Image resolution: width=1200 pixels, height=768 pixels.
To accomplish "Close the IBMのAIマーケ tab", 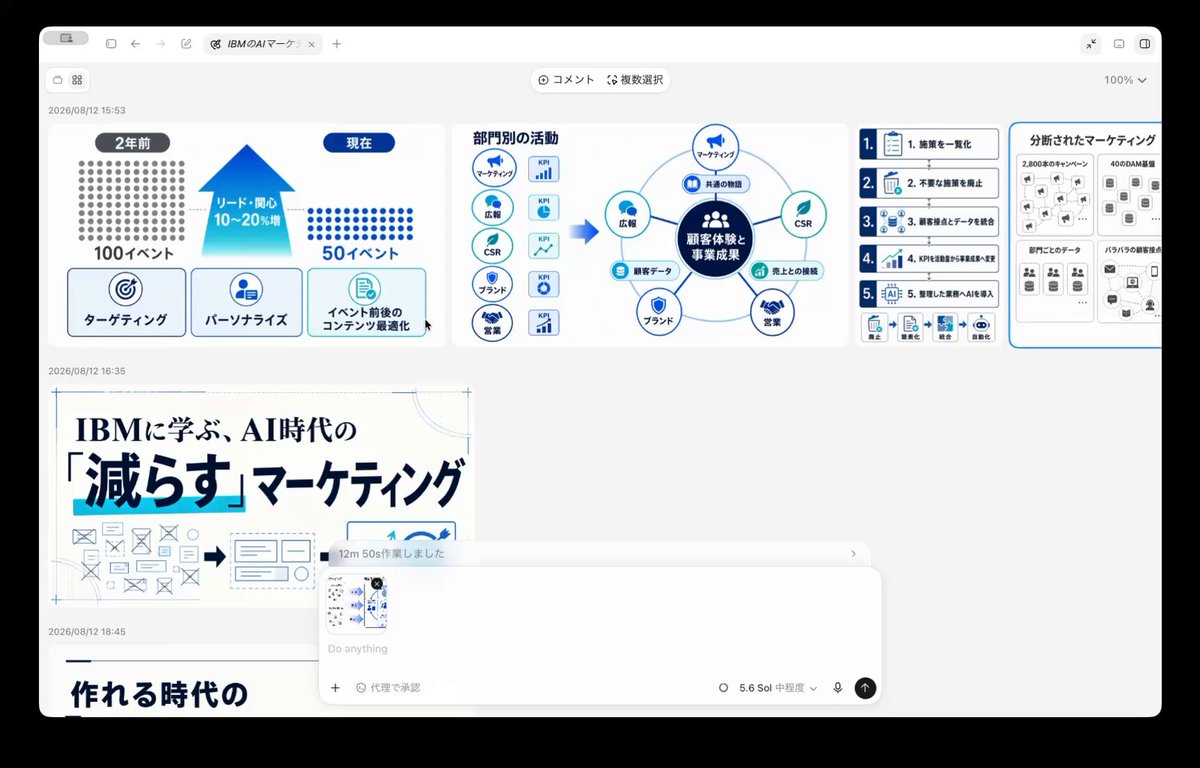I will coord(312,44).
